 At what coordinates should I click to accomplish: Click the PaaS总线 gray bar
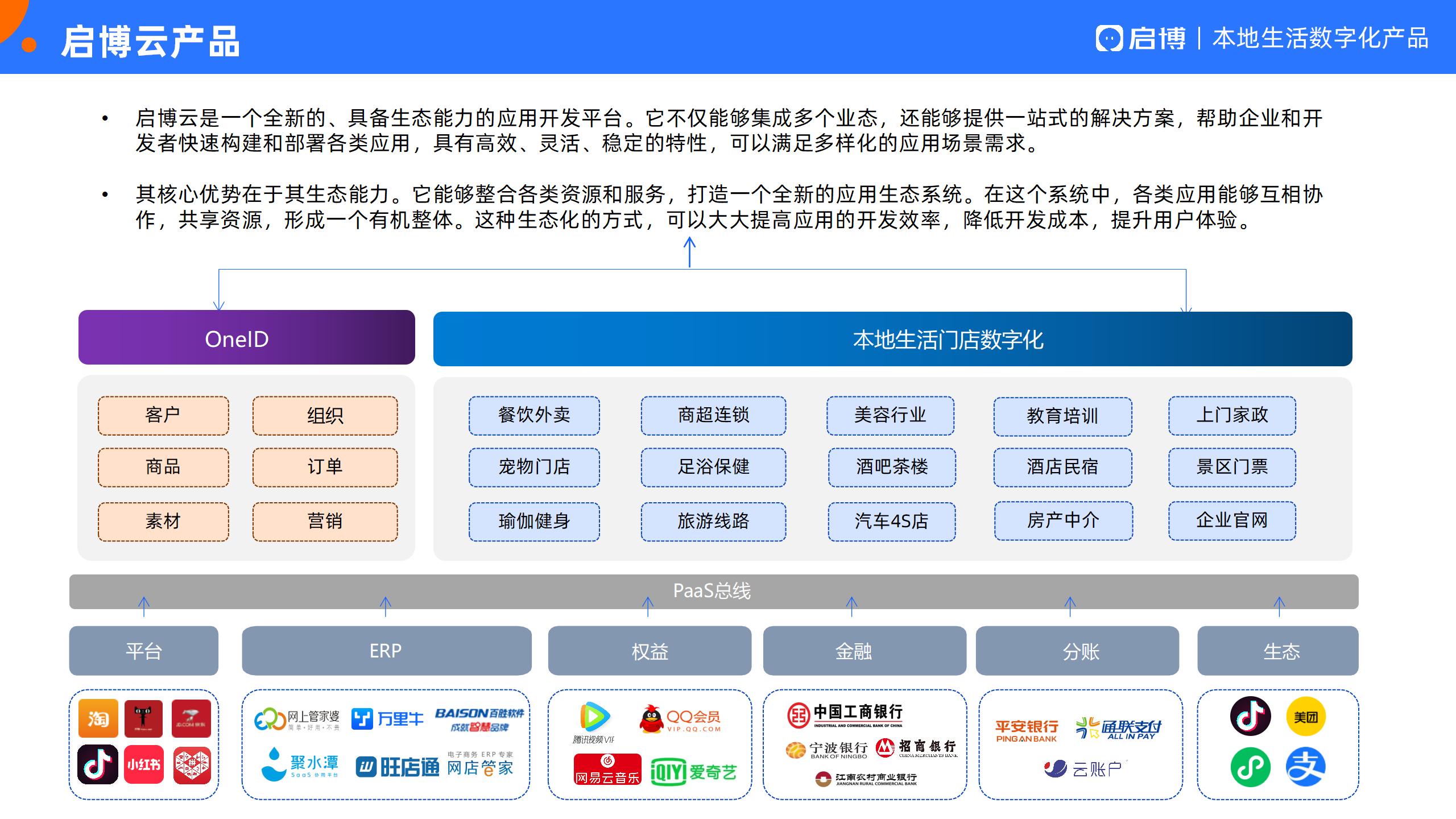713,591
